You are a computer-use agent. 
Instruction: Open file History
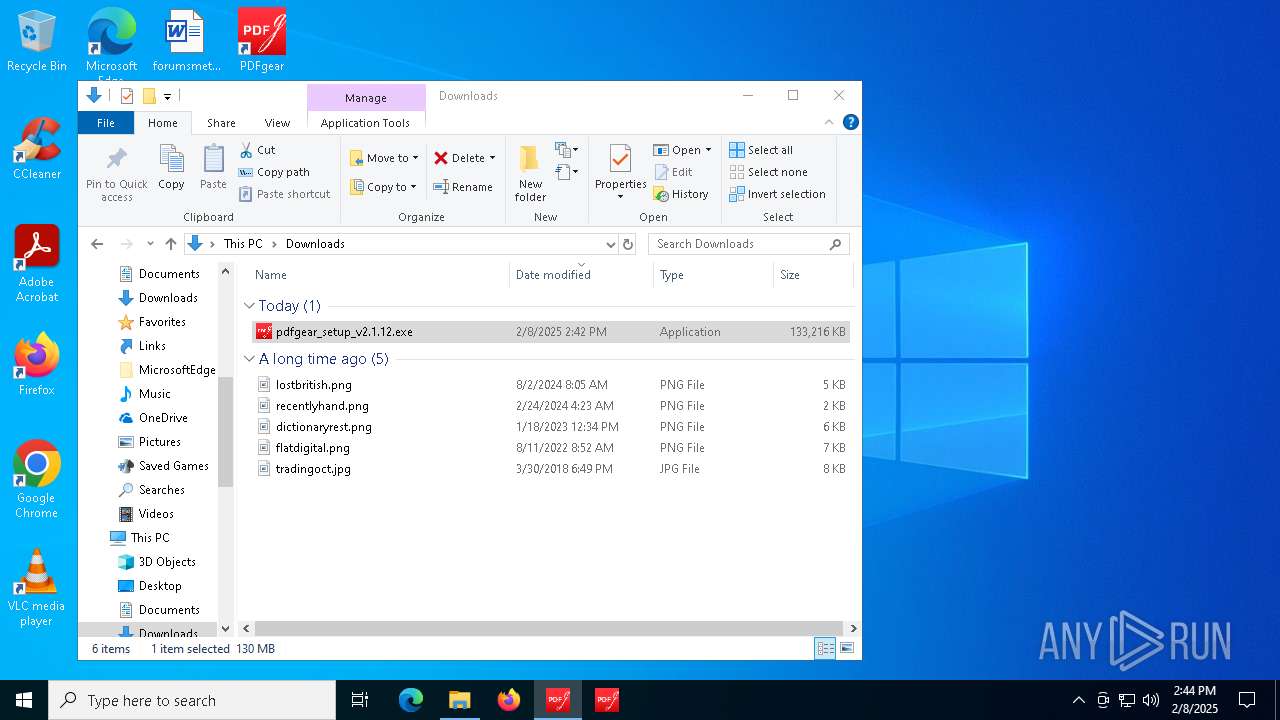681,194
